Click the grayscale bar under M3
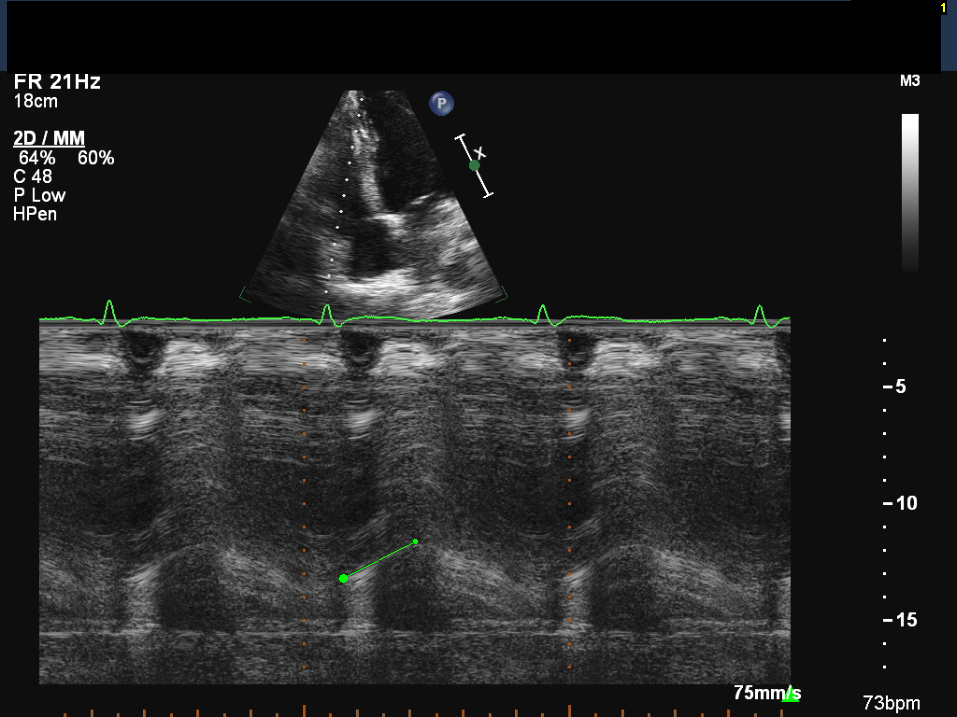Viewport: 957px width, 717px height. (x=910, y=191)
